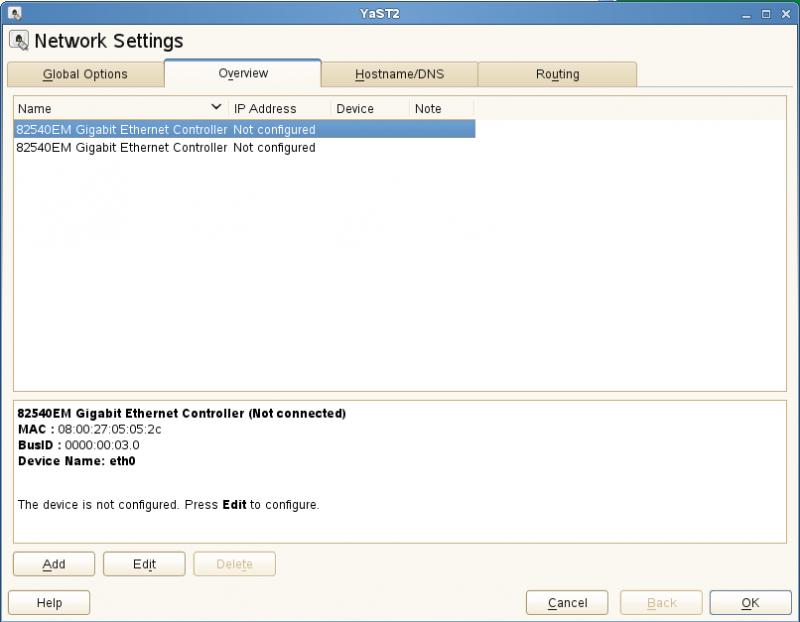This screenshot has height=622, width=800.
Task: Select the Overview tab
Action: (x=242, y=73)
